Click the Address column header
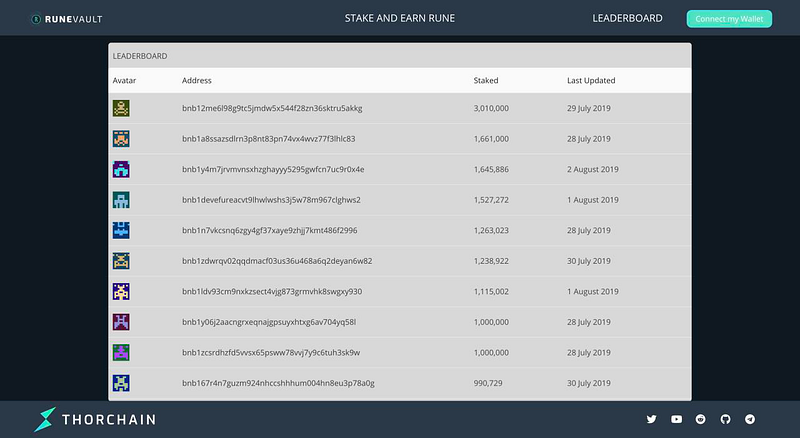This screenshot has width=800, height=438. (196, 81)
